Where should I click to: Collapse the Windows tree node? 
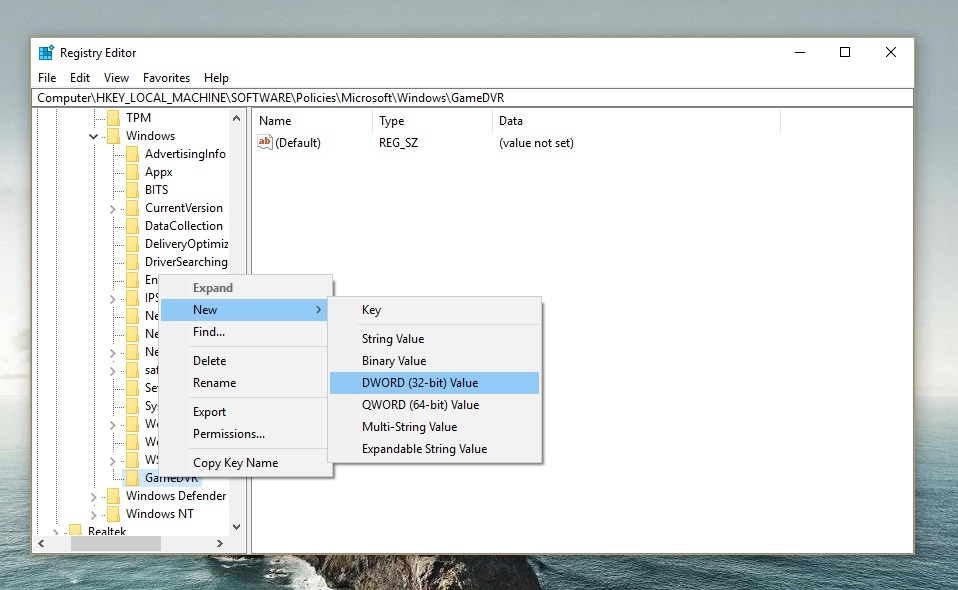[x=93, y=136]
